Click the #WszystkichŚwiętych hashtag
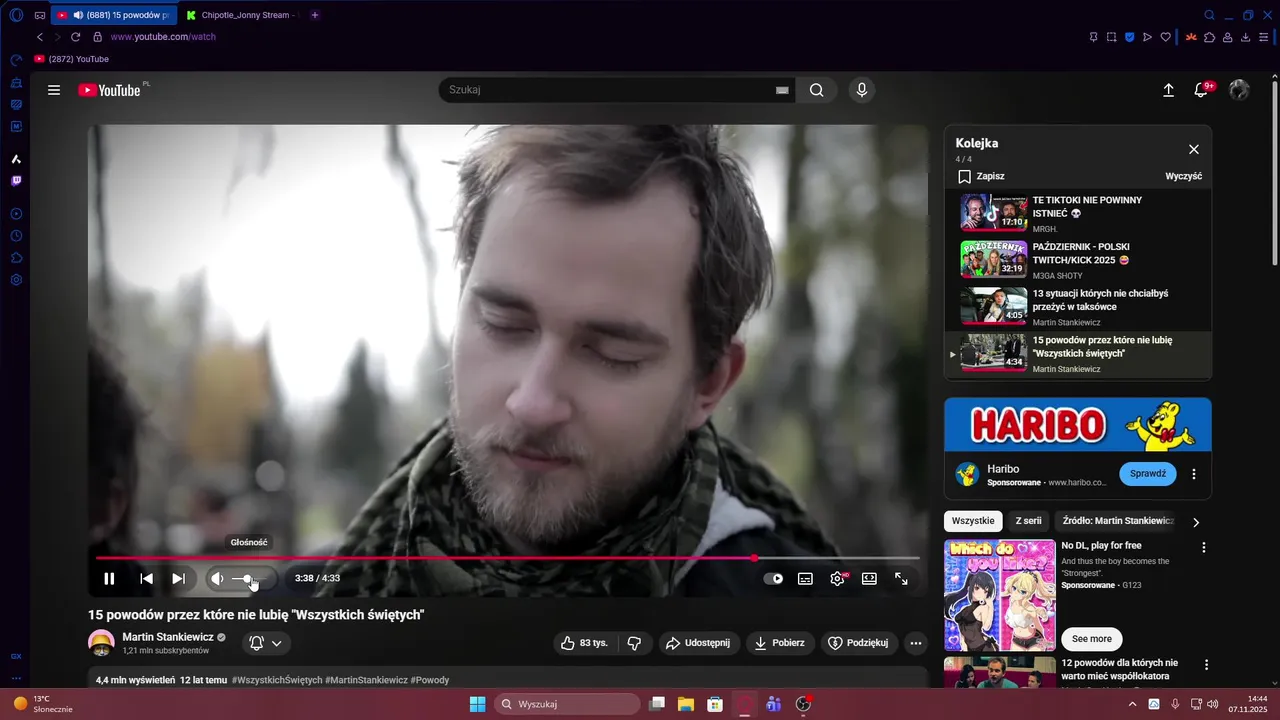1280x720 pixels. [x=277, y=680]
